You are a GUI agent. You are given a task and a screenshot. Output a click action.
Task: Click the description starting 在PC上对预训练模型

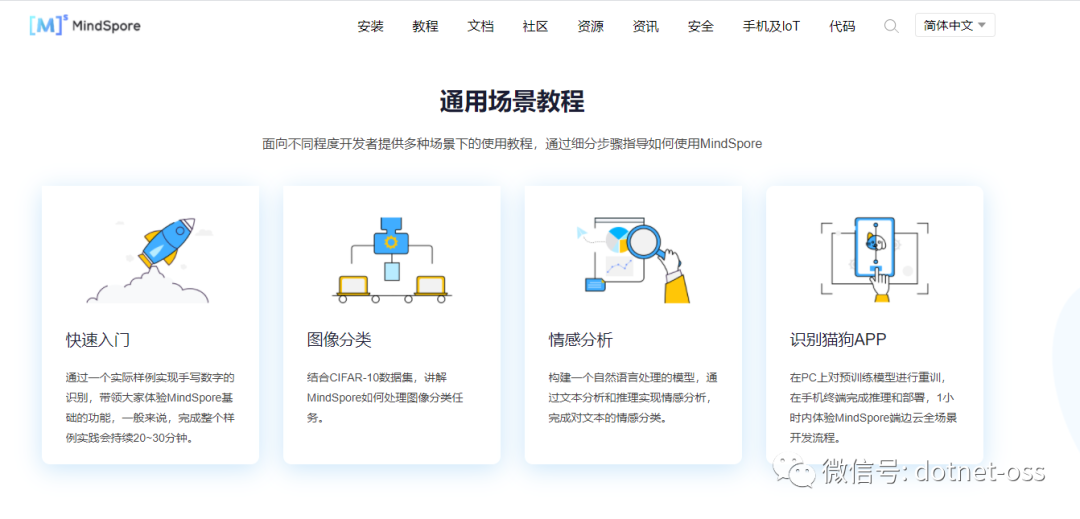875,407
